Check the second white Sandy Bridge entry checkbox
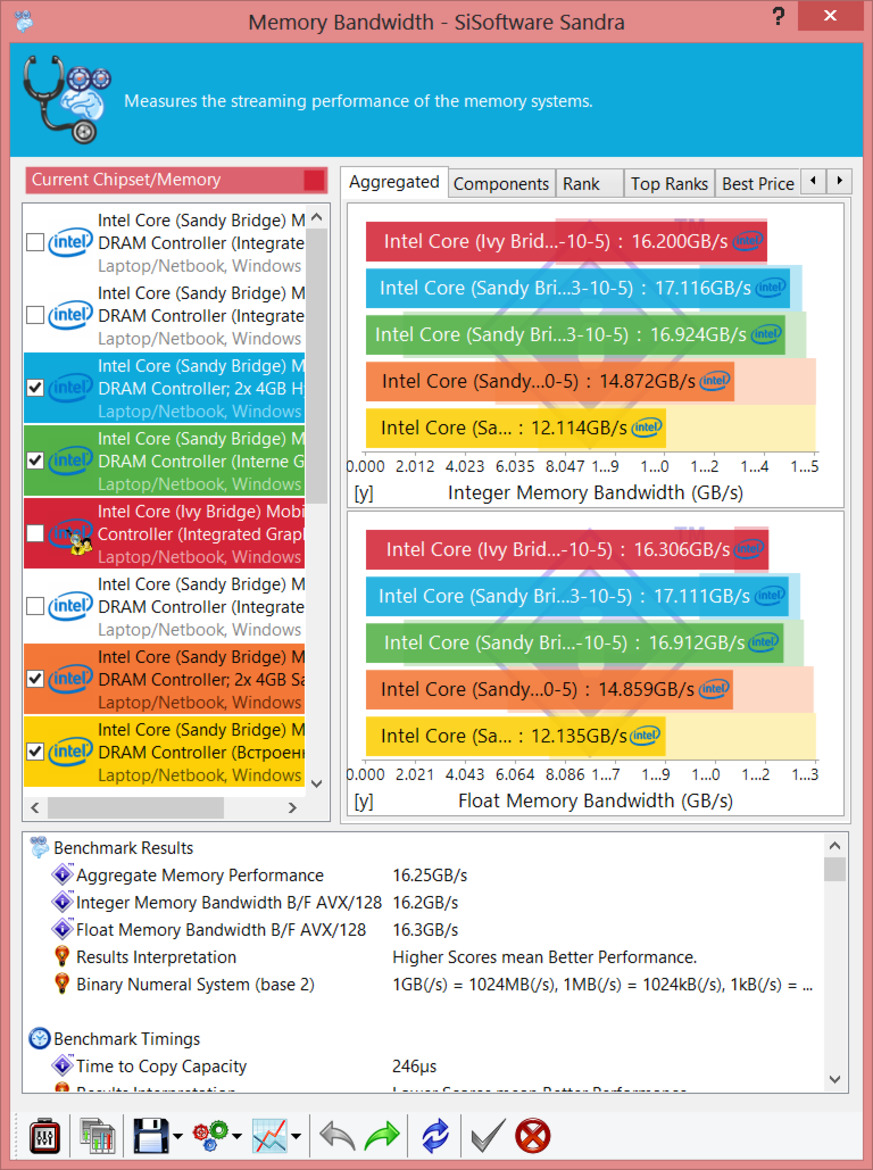This screenshot has width=873, height=1170. coord(35,315)
